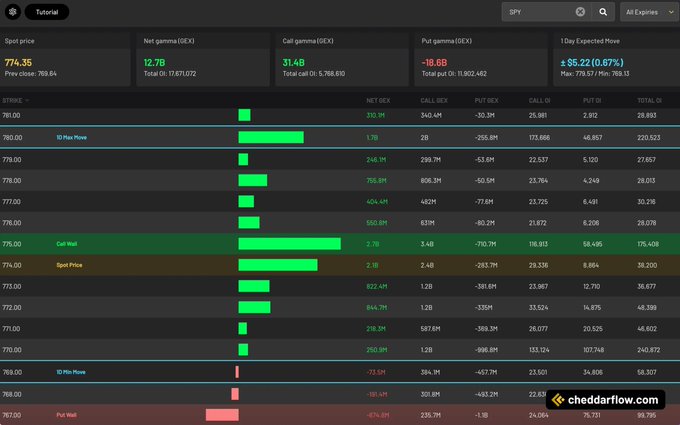This screenshot has width=680, height=425.
Task: Click the 772.00 green gamma bar
Action: 254,307
